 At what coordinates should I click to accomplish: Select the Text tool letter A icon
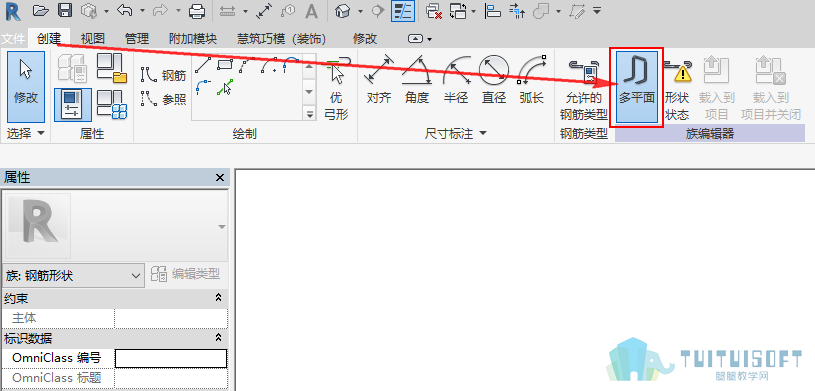311,11
